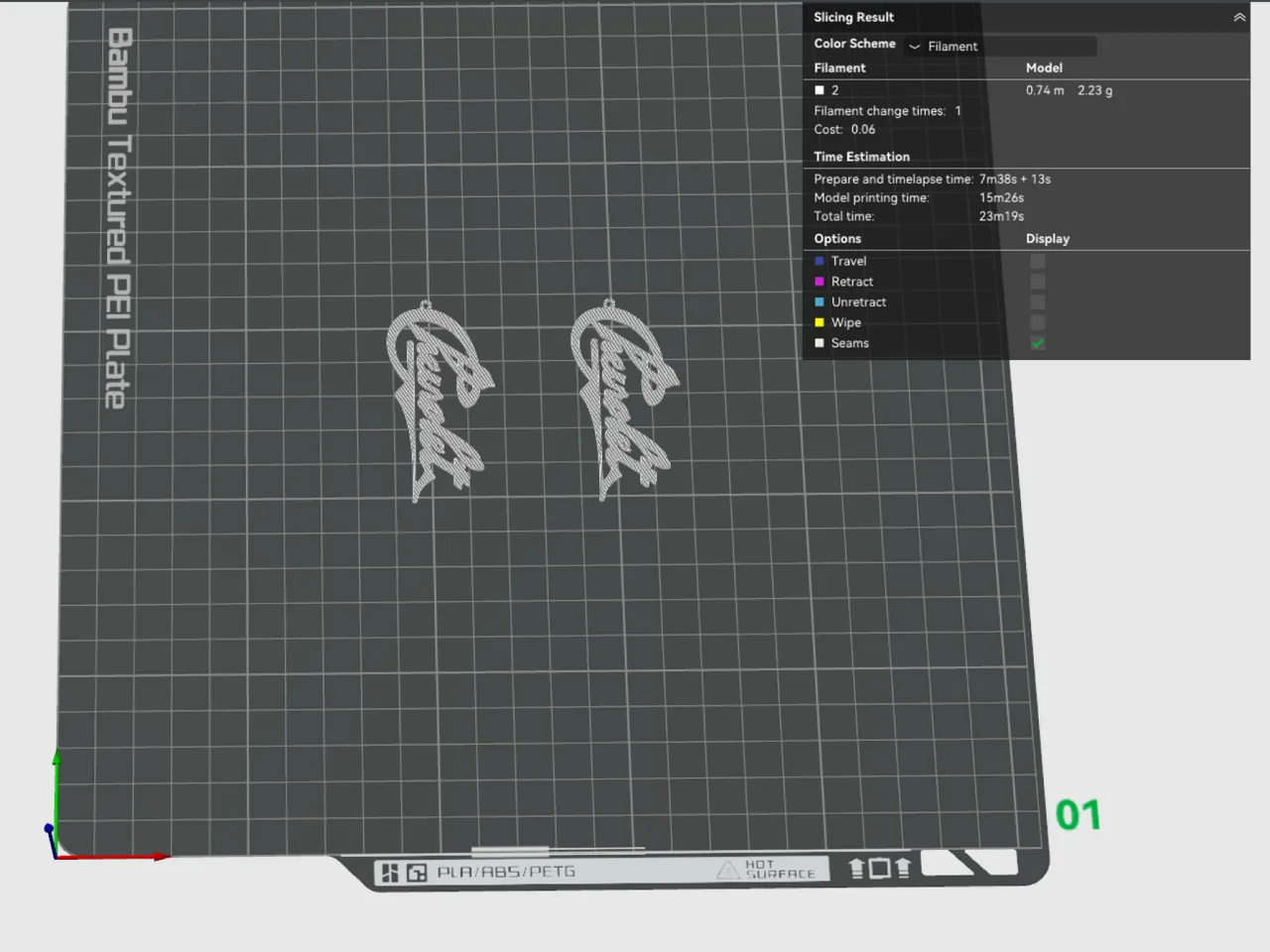Click the white Seams color swatch
The height and width of the screenshot is (952, 1270).
pyautogui.click(x=820, y=343)
